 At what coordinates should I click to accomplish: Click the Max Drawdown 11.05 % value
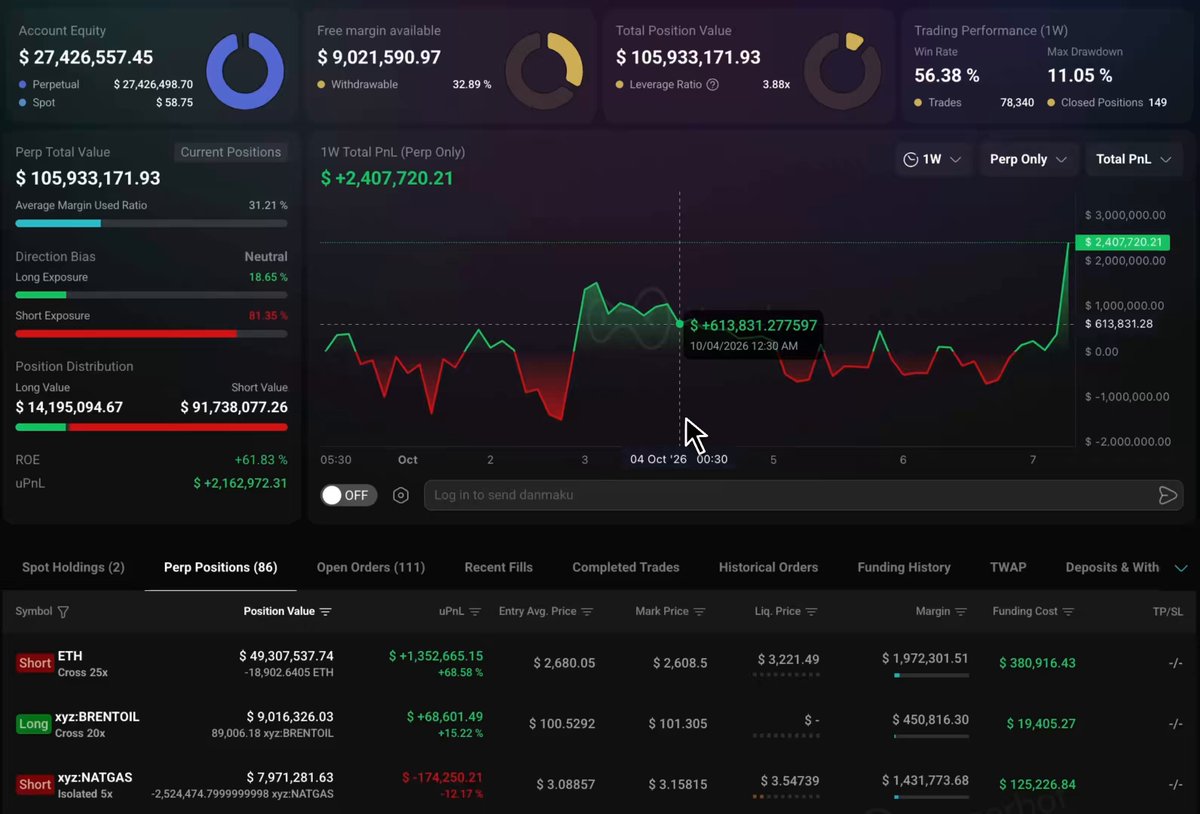(x=1079, y=75)
